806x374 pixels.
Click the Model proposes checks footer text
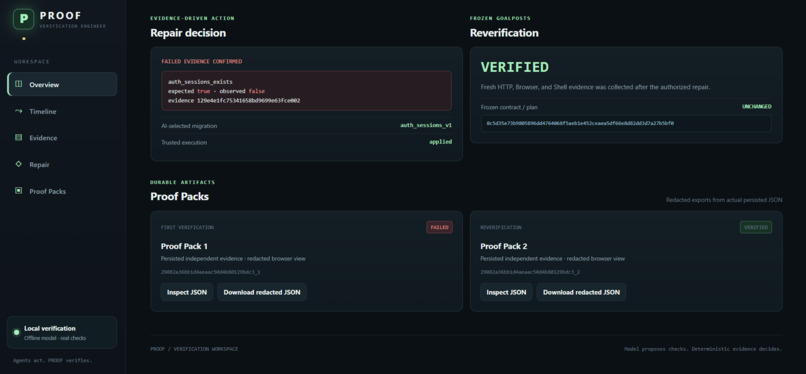click(x=703, y=349)
